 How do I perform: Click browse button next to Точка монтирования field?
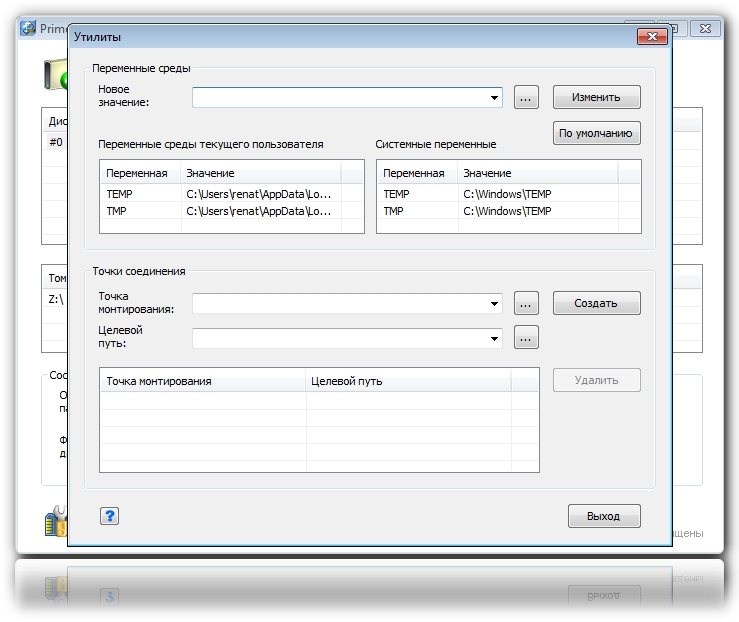click(527, 303)
